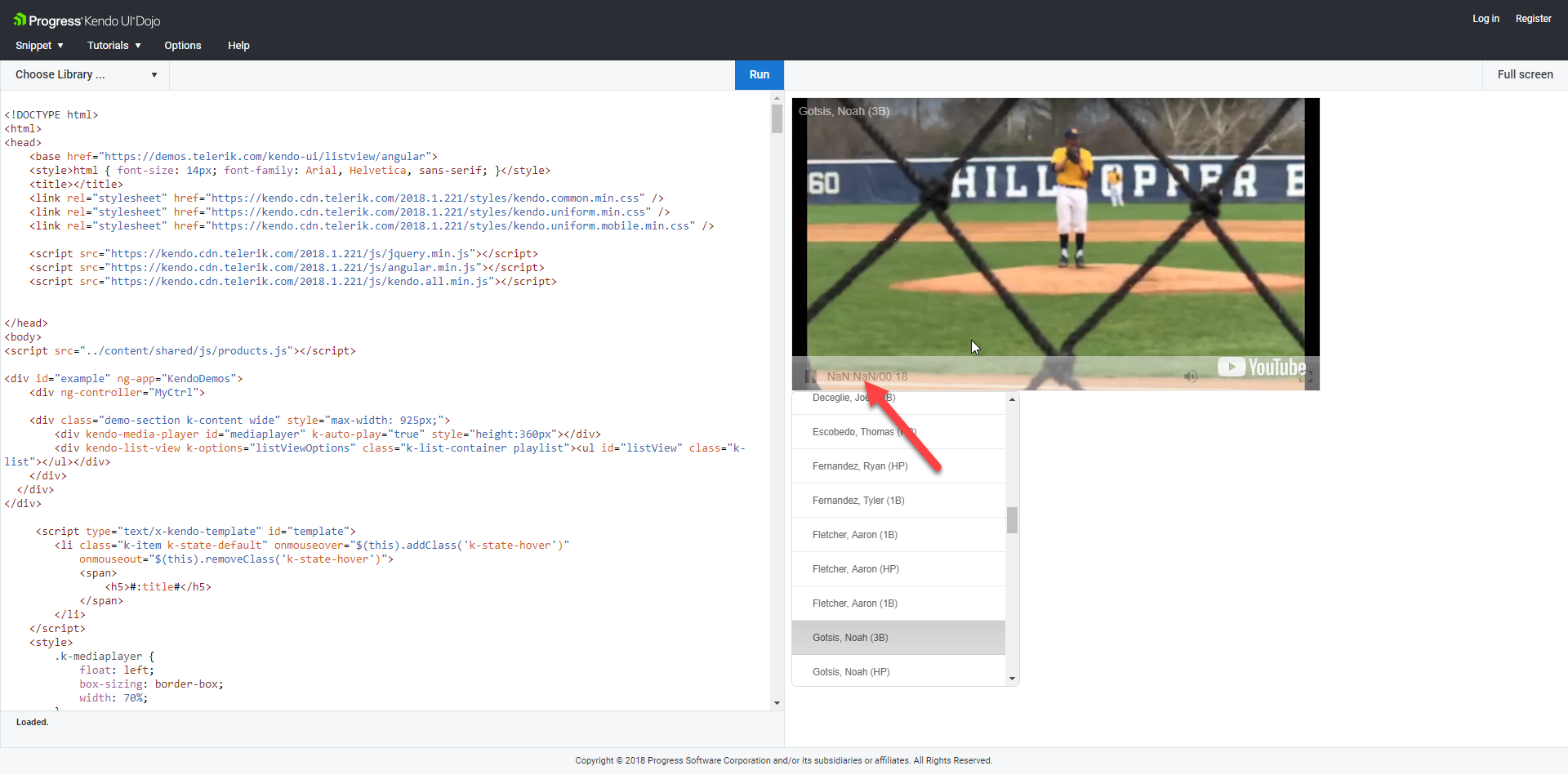Click the copyright footer text
The width and height of the screenshot is (1568, 775).
point(784,760)
